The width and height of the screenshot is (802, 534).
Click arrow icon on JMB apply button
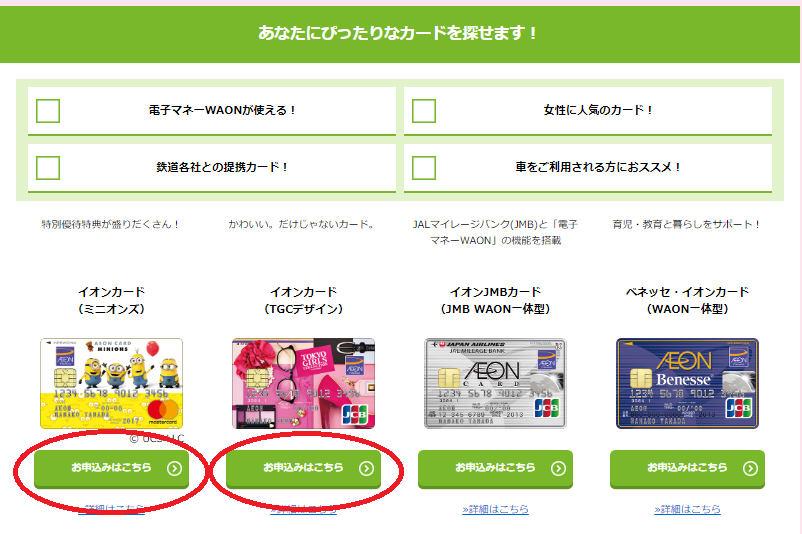pyautogui.click(x=559, y=469)
